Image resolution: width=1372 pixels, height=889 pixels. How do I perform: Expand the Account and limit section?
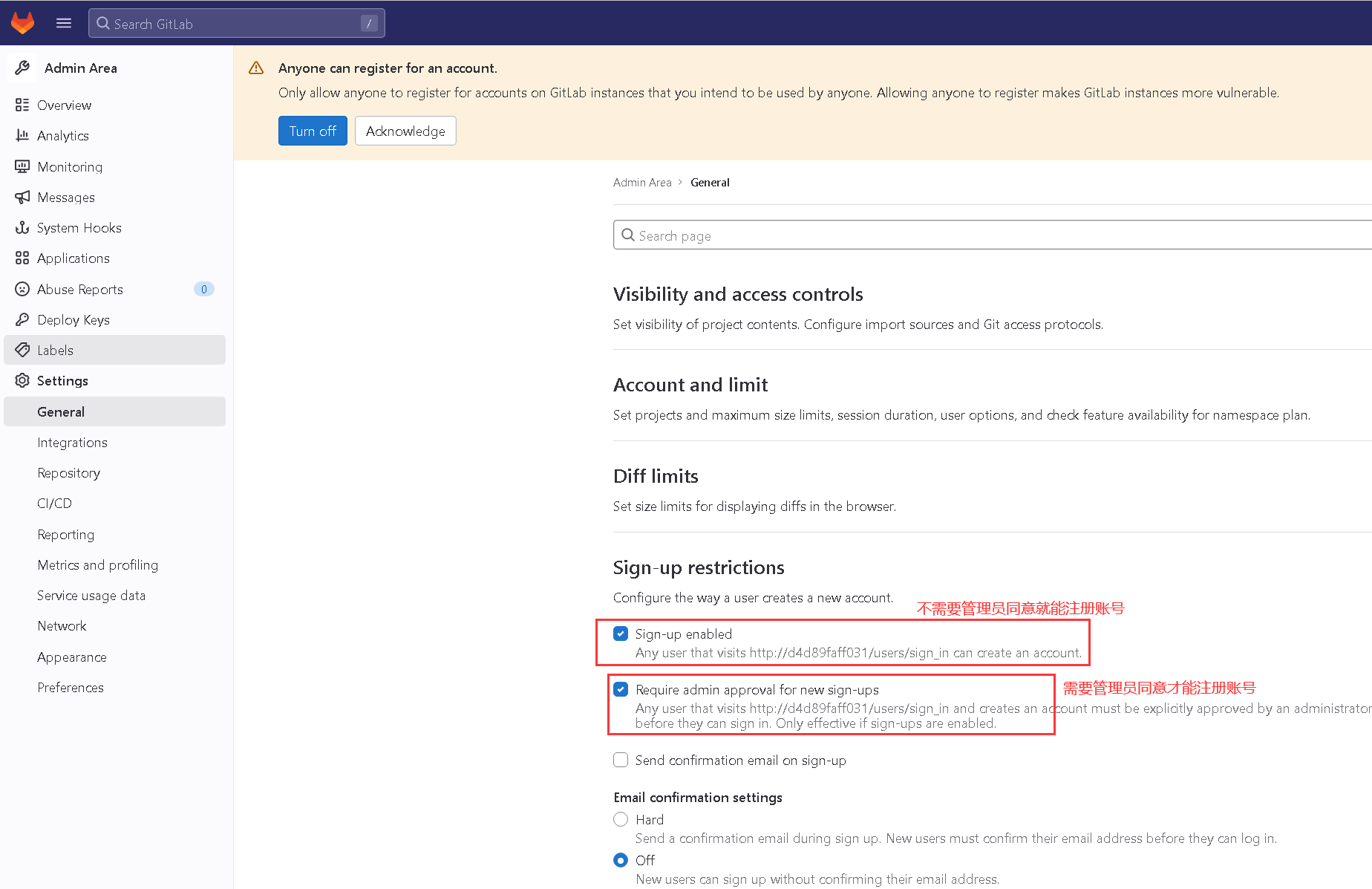click(x=690, y=385)
